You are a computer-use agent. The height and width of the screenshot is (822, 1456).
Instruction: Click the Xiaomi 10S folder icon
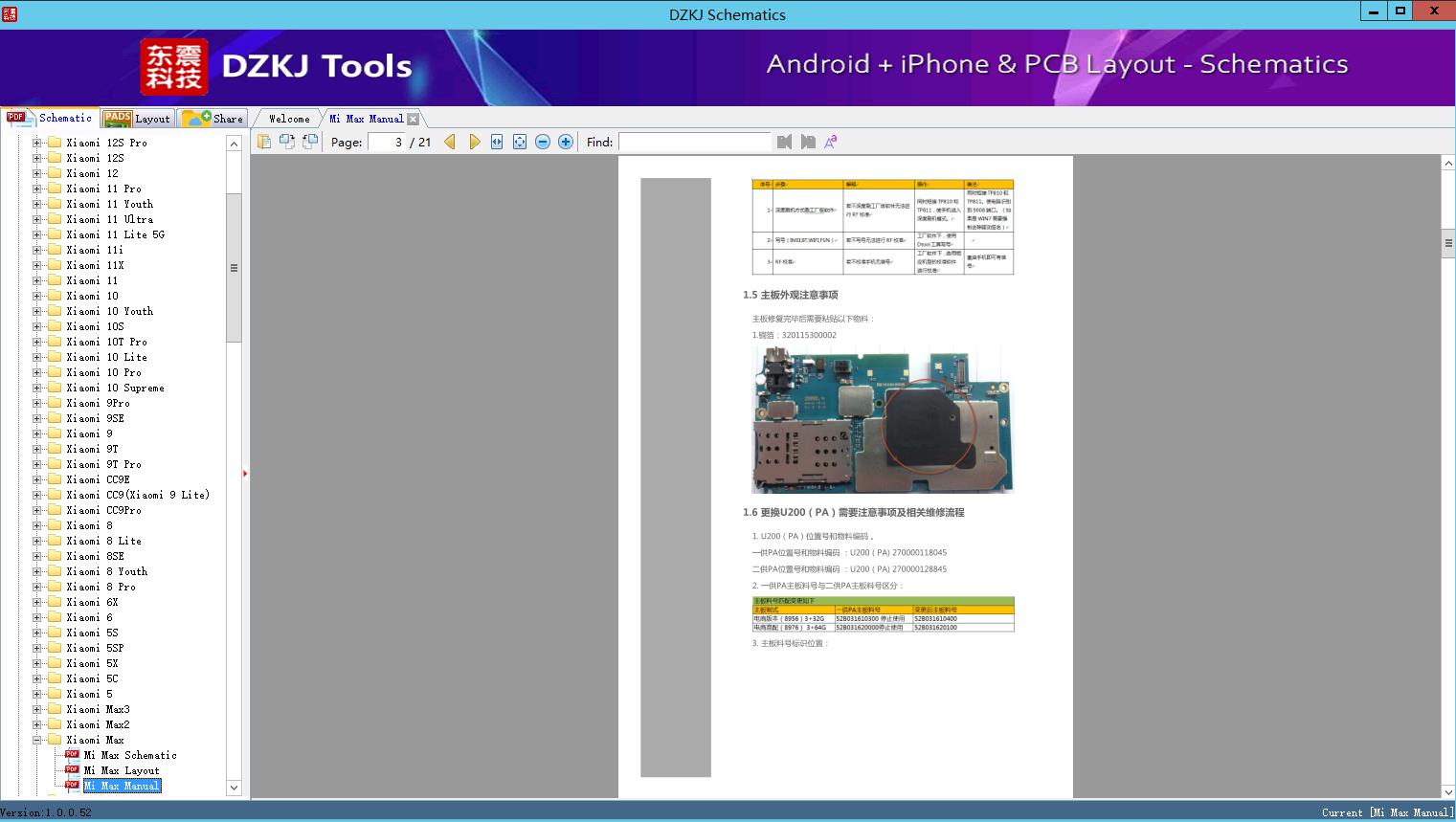[x=55, y=326]
